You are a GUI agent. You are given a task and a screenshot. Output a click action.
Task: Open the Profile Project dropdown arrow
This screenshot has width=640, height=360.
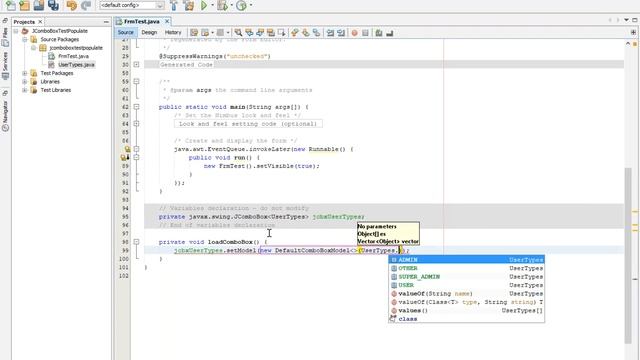click(x=251, y=5)
